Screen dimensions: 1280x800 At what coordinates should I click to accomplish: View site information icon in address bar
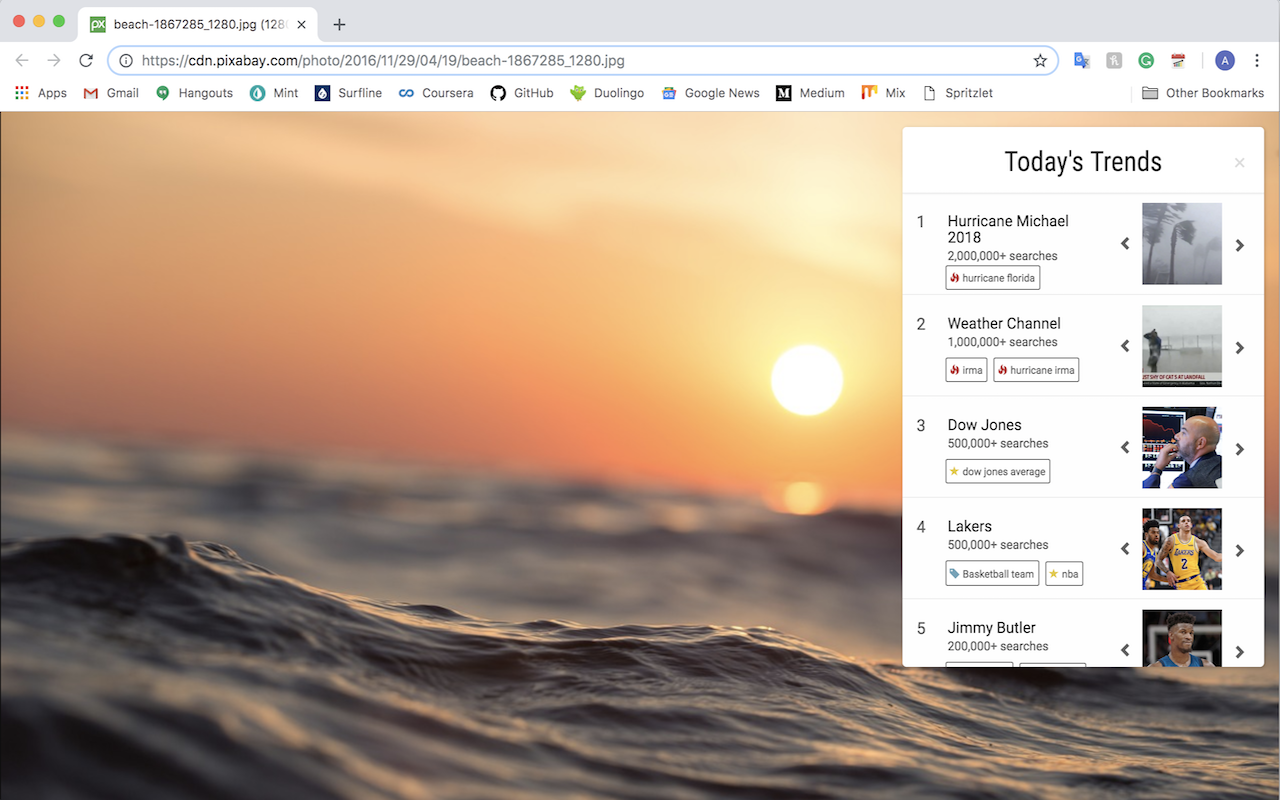pos(126,61)
